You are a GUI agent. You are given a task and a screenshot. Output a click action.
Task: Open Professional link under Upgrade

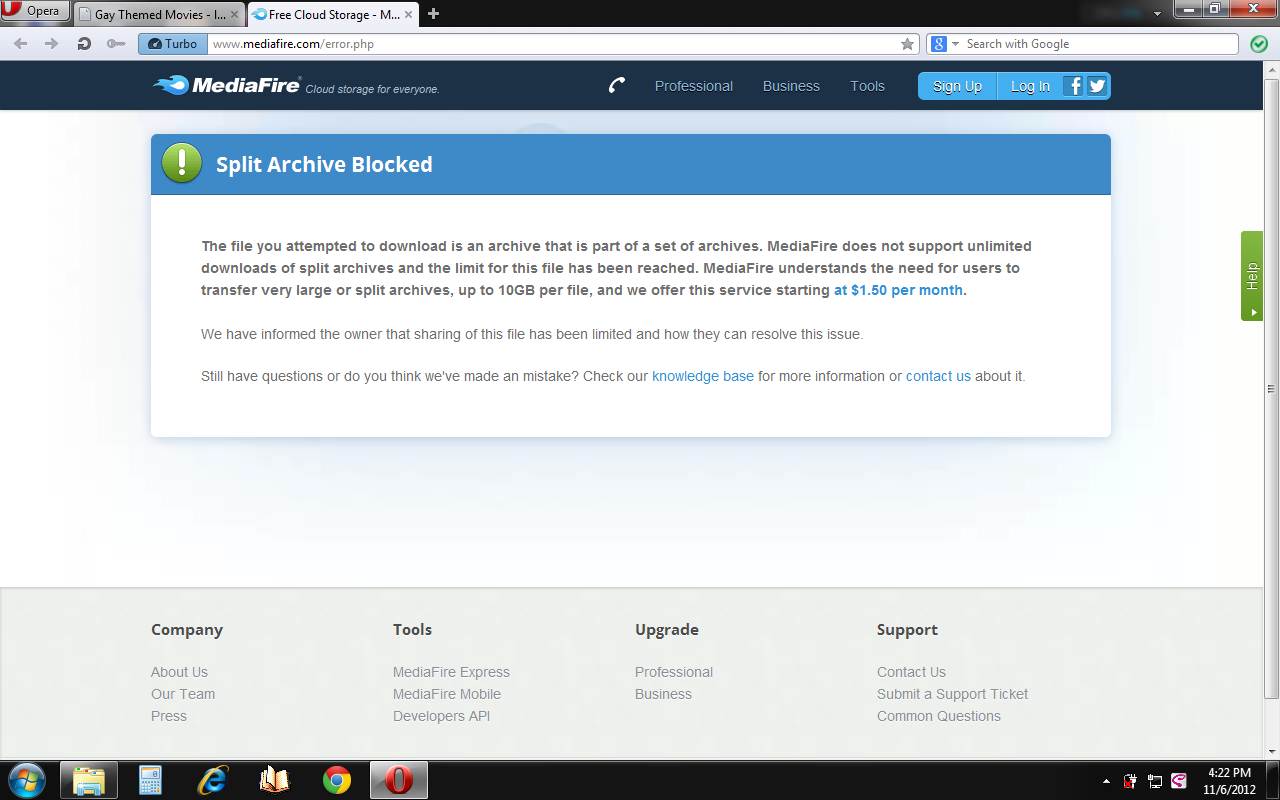click(x=674, y=672)
